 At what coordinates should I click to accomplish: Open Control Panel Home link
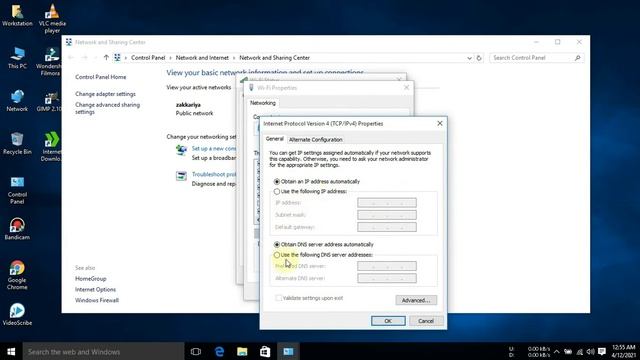100,77
